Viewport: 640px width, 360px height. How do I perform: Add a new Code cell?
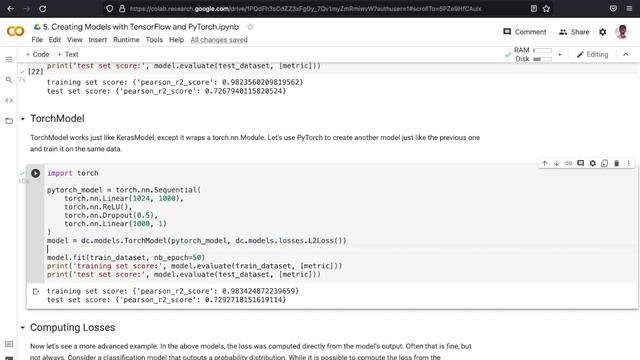click(37, 54)
